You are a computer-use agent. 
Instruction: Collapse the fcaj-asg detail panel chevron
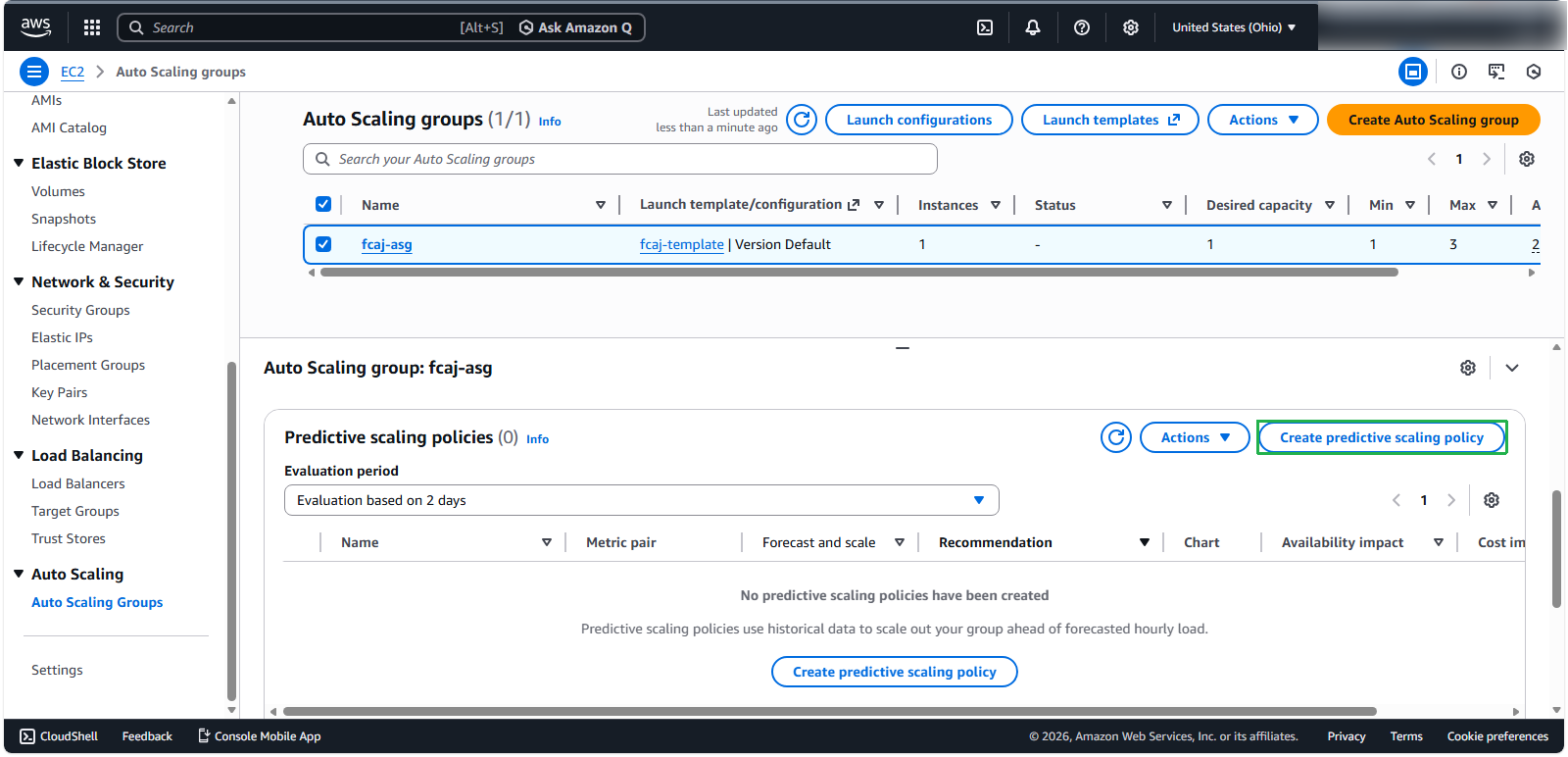[x=1512, y=368]
